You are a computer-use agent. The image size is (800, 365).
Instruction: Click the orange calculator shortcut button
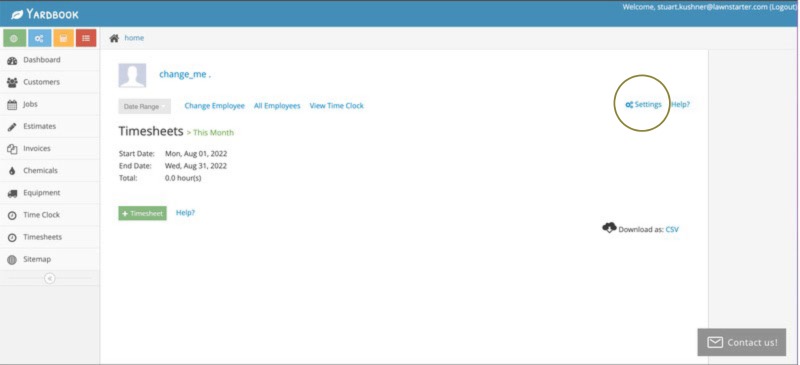pos(63,38)
